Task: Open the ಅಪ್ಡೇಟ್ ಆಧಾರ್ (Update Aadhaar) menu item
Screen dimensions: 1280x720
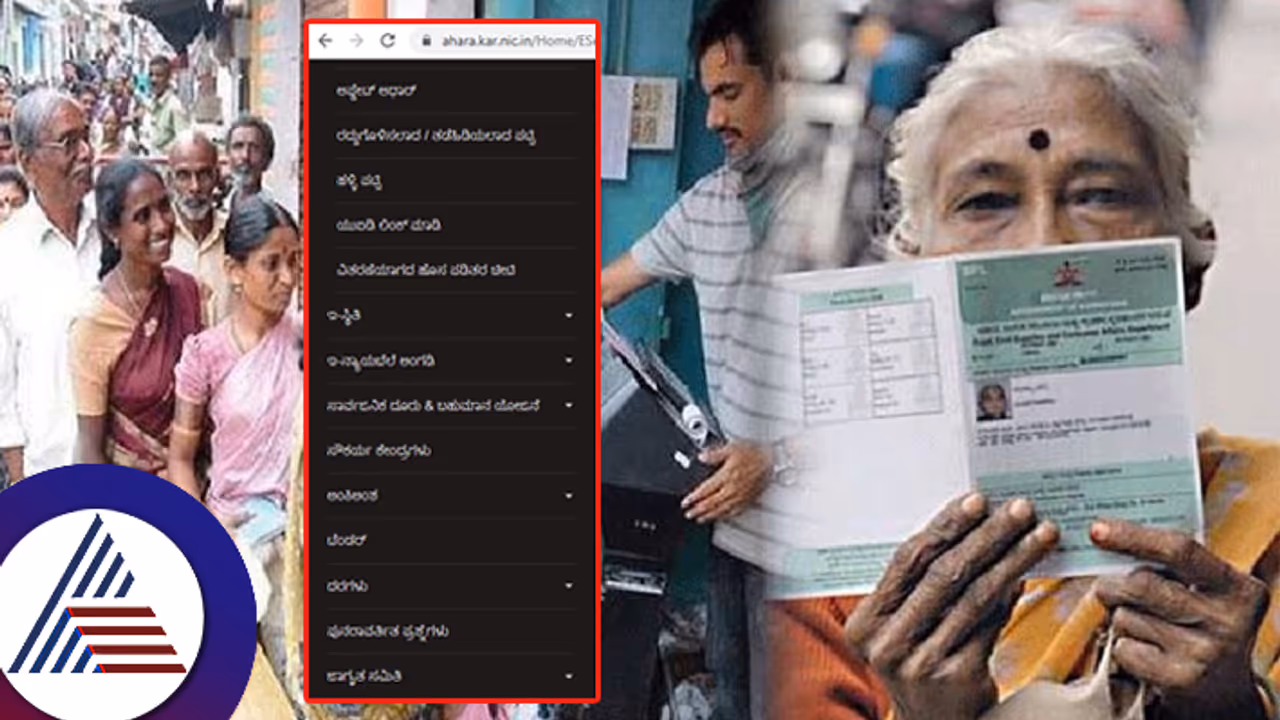Action: pos(376,90)
